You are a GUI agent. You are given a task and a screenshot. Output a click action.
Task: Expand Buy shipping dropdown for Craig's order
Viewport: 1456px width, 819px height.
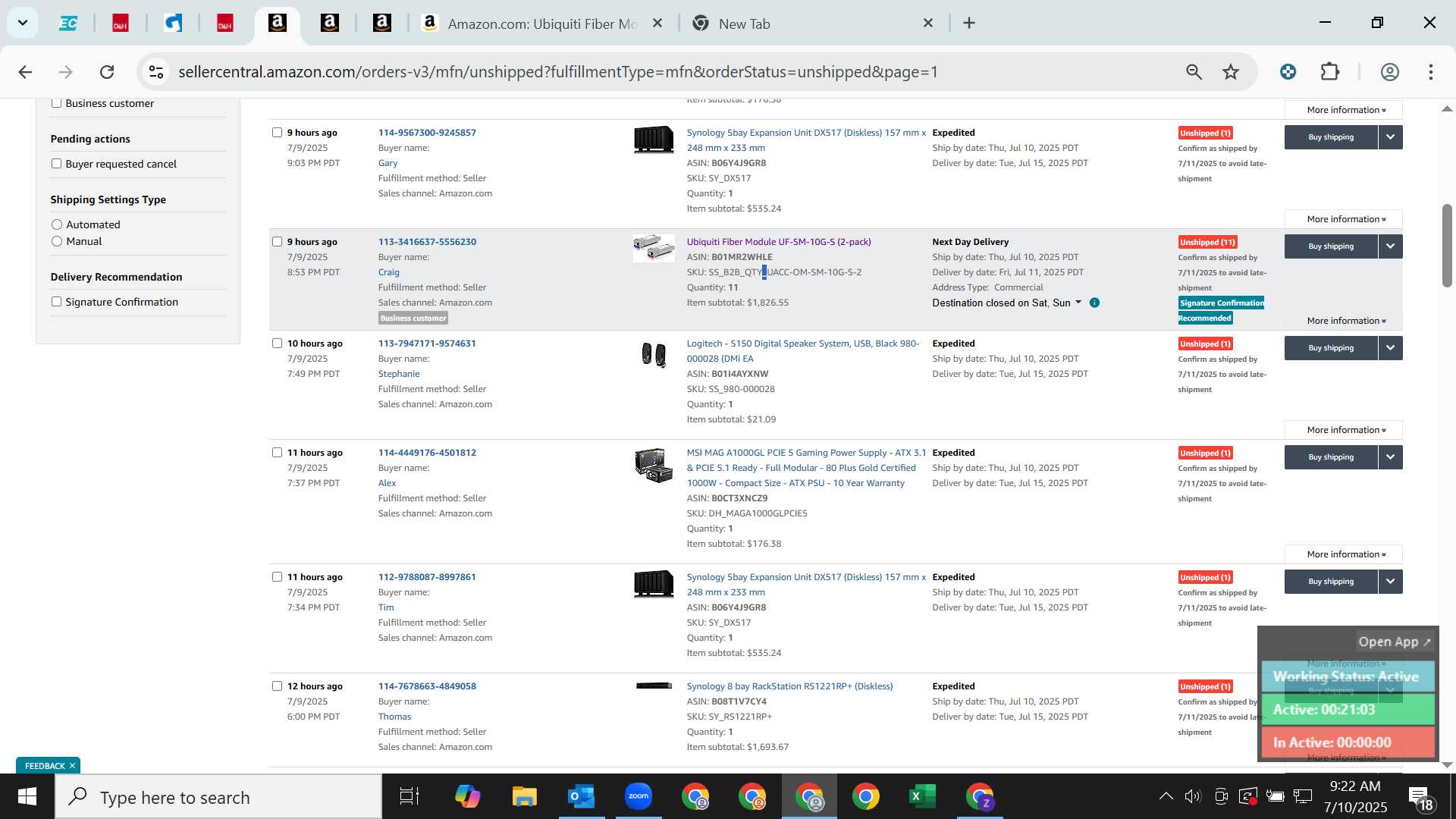1390,246
